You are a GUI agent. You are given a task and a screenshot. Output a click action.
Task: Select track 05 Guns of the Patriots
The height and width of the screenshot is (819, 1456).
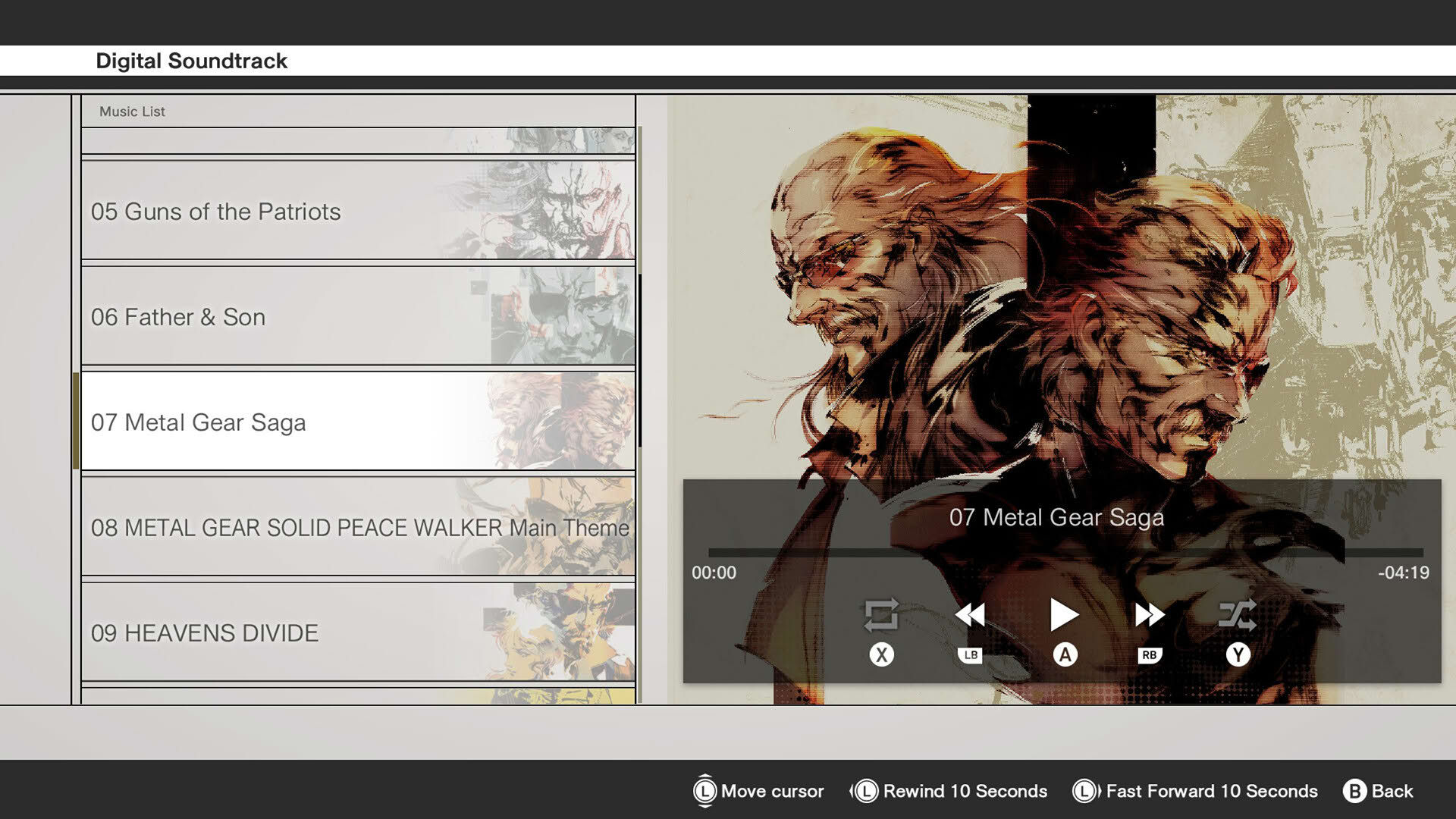[358, 211]
